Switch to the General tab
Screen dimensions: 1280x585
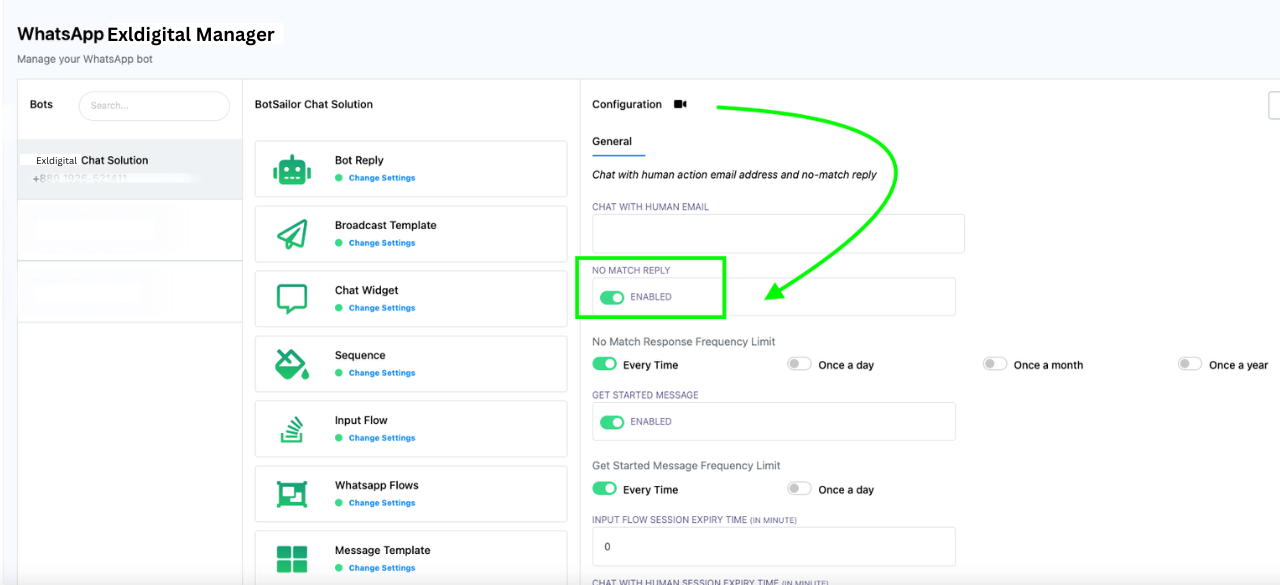pyautogui.click(x=612, y=142)
